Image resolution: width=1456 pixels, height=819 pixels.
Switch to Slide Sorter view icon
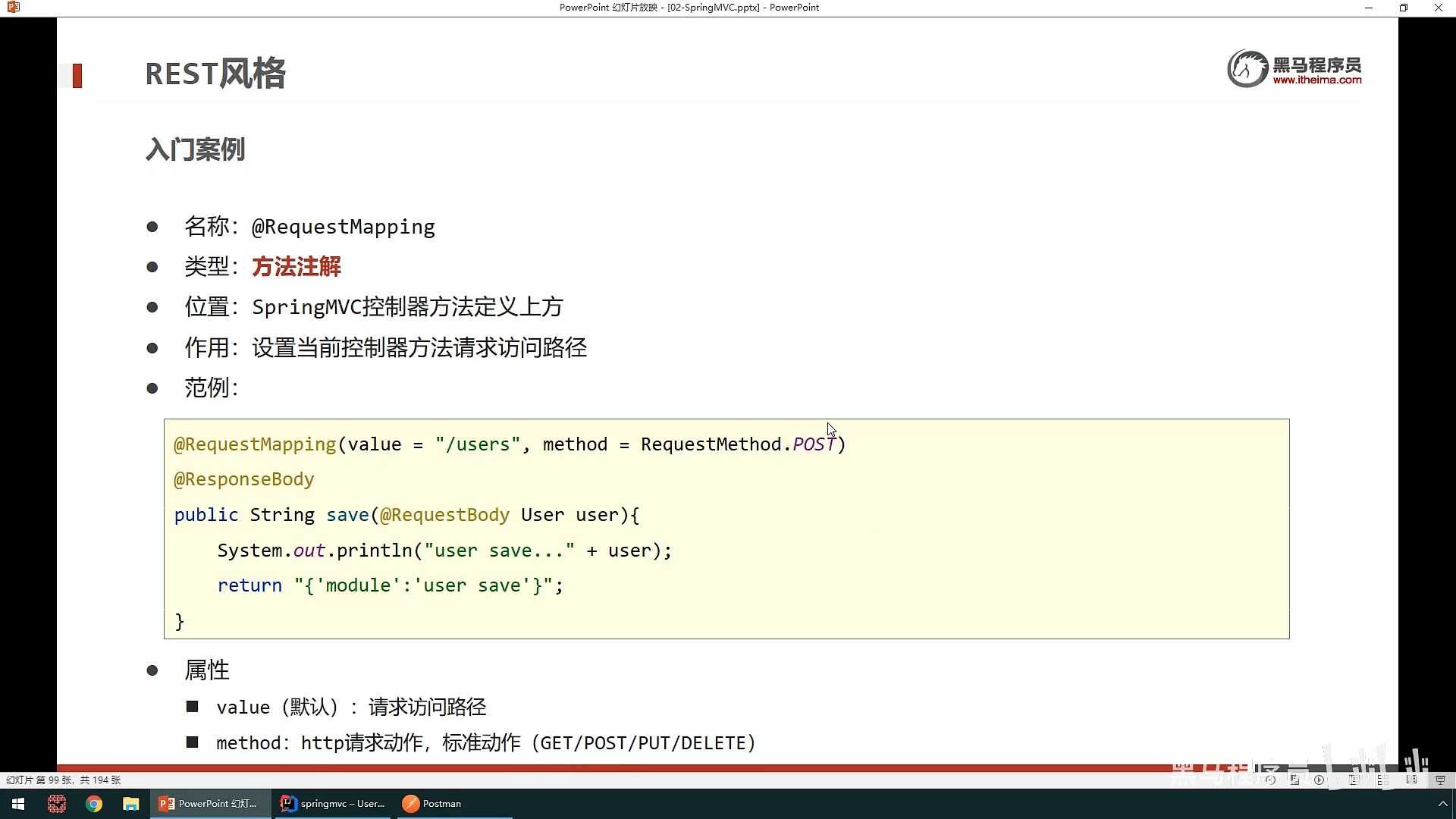tap(1382, 780)
